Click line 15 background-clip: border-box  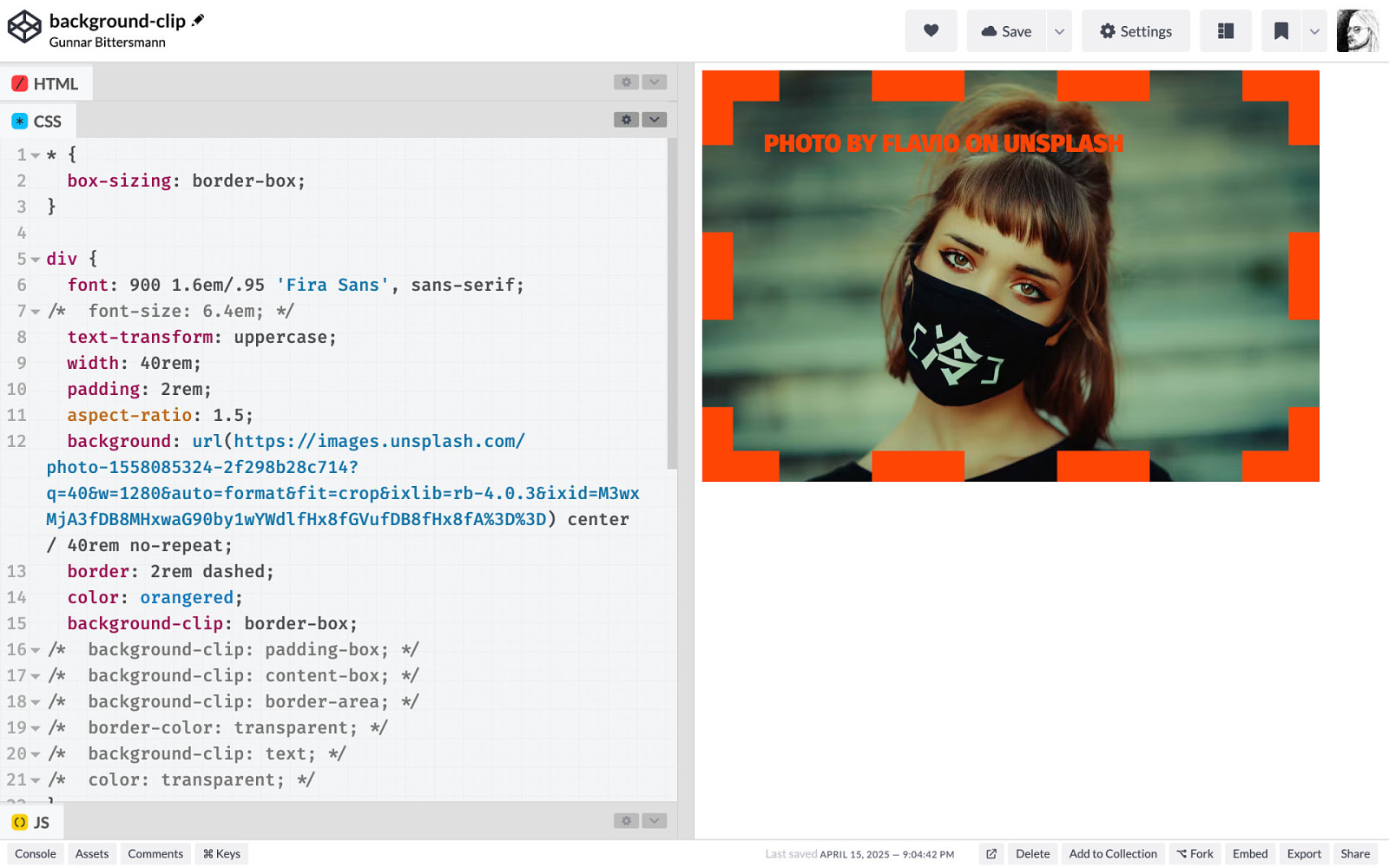click(x=212, y=624)
